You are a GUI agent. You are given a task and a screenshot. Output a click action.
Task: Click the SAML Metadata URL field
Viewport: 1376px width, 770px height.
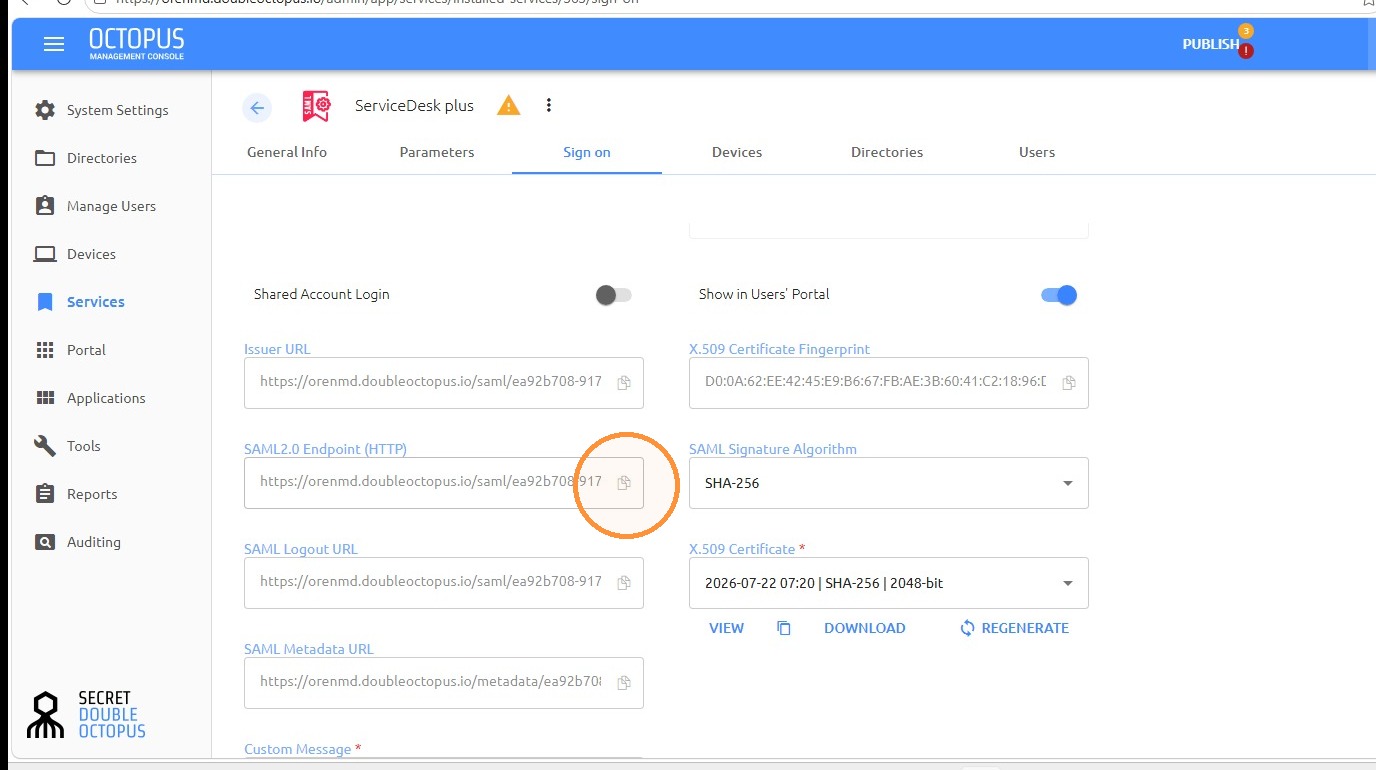point(444,683)
